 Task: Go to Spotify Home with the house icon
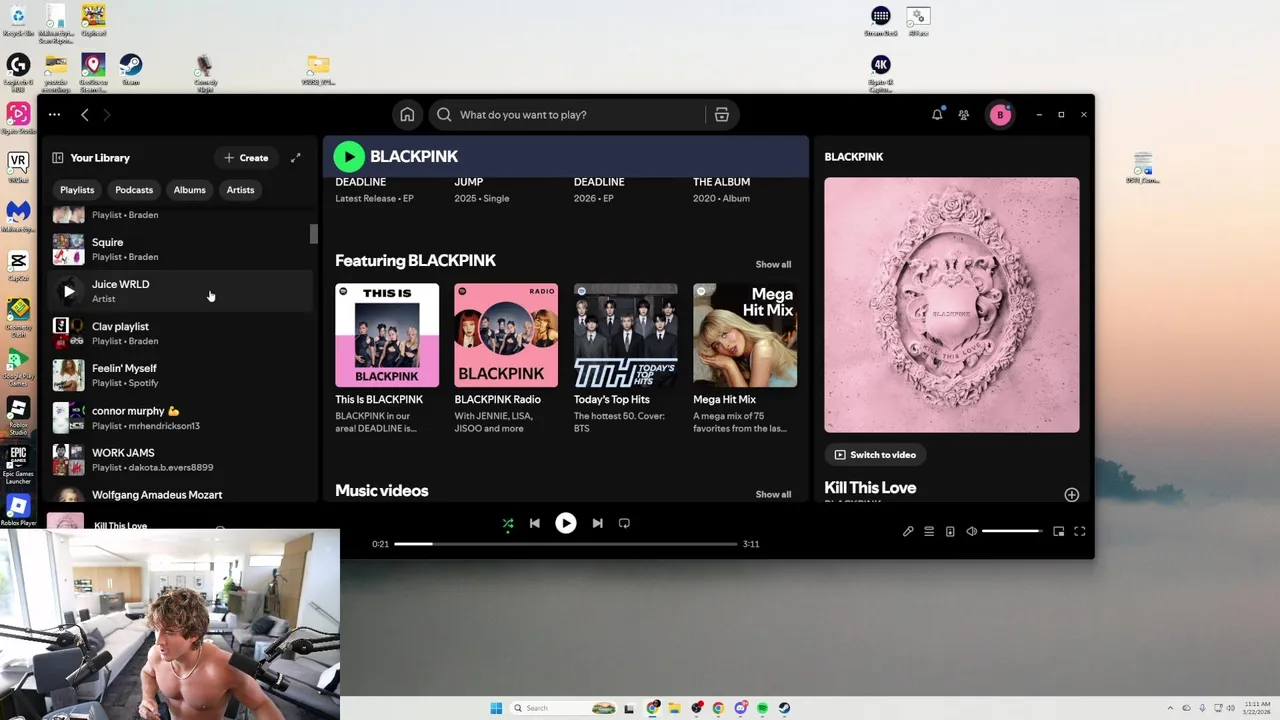click(407, 115)
